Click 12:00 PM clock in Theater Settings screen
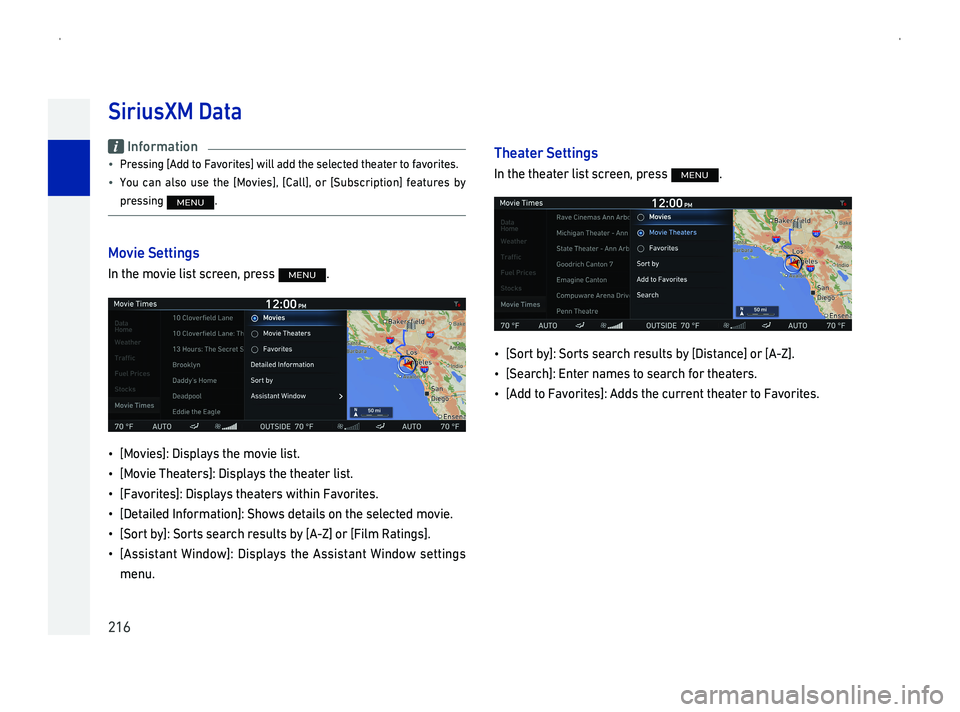960x712 pixels. click(x=672, y=203)
